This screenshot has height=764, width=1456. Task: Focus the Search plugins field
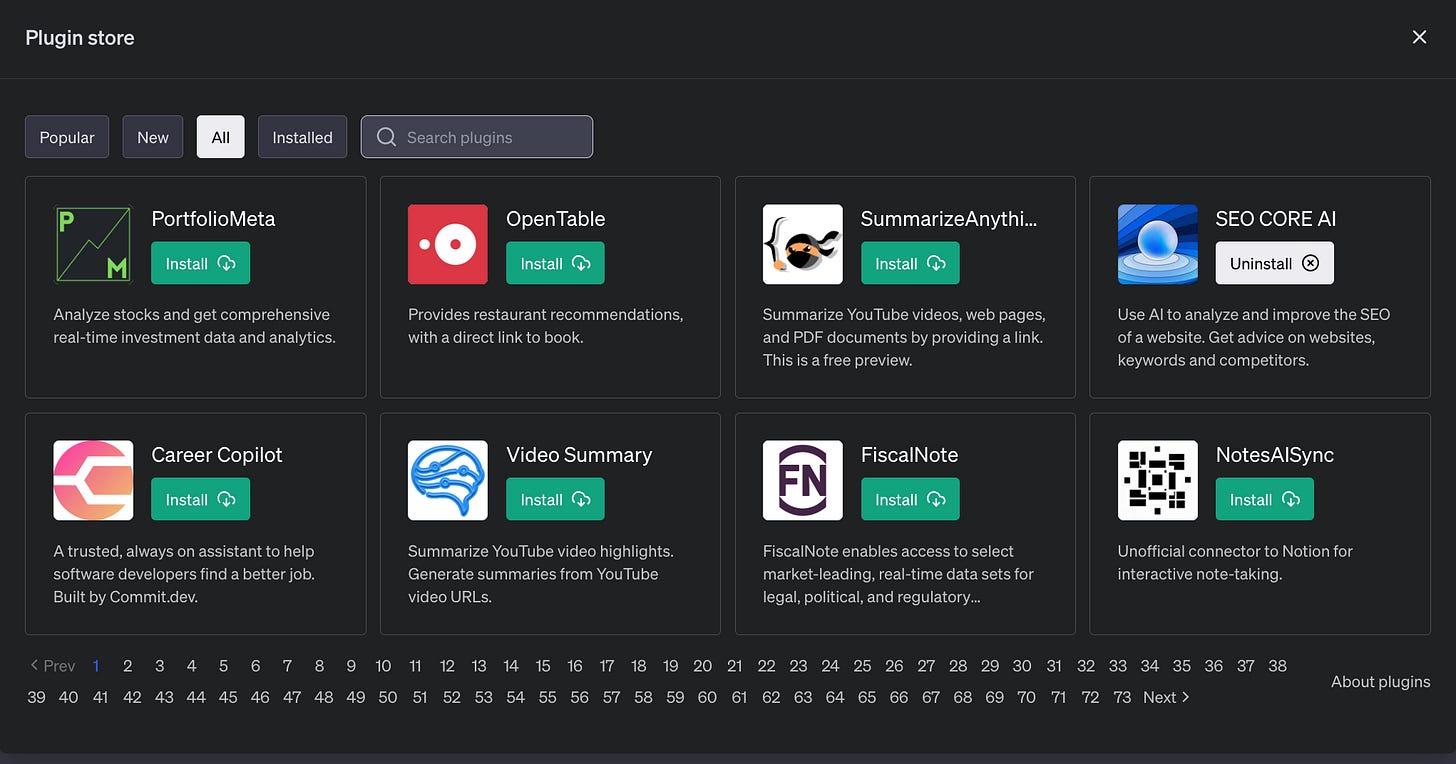tap(477, 137)
